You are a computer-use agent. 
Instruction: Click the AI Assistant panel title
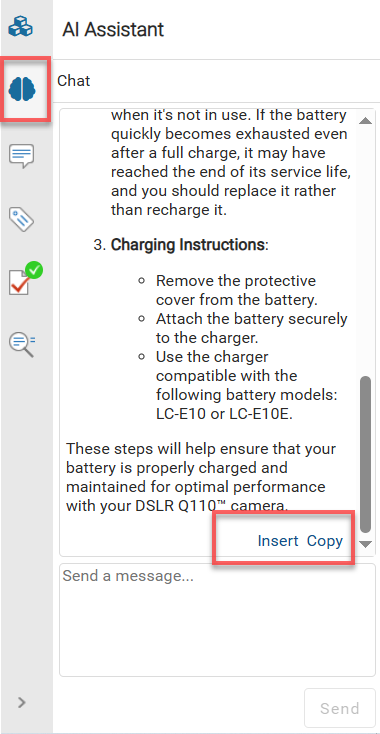[113, 29]
